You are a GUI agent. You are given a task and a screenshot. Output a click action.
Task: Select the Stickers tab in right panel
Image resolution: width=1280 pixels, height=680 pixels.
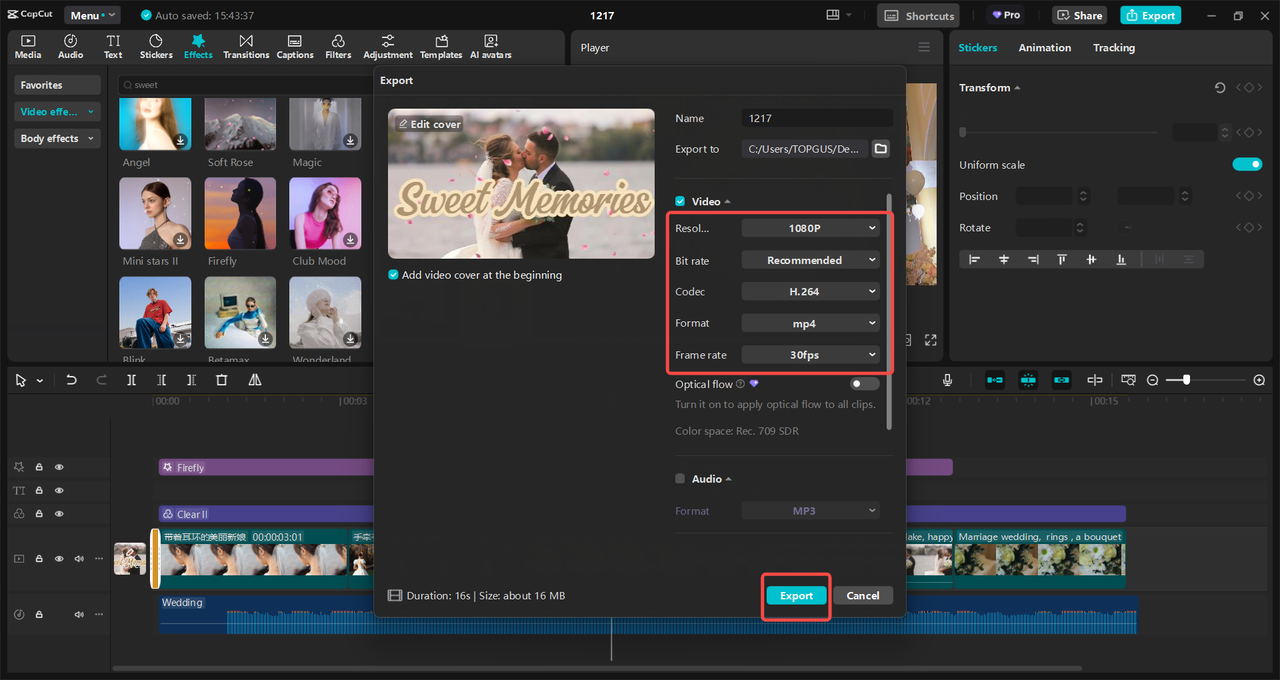tap(978, 48)
